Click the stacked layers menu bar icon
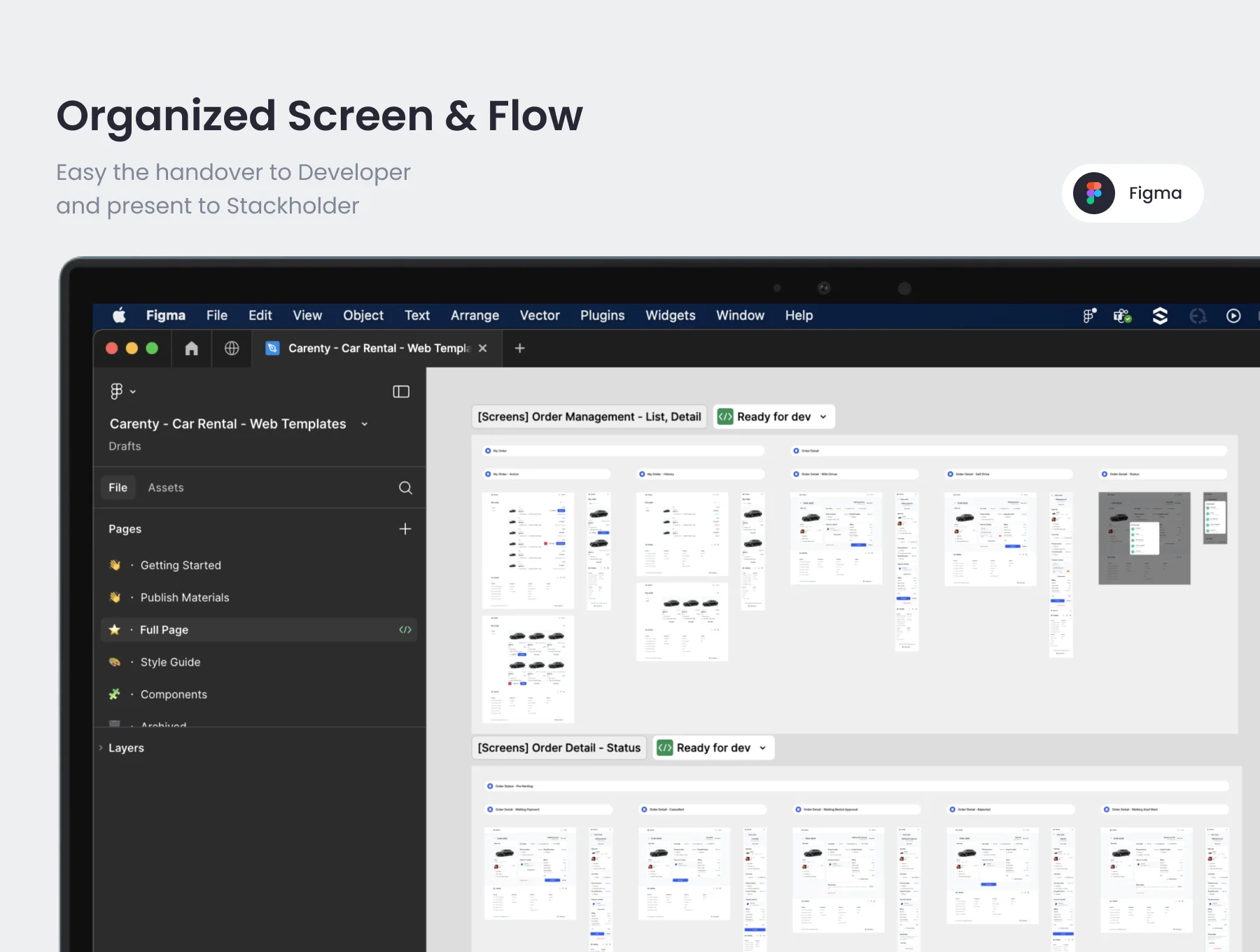 [1160, 316]
